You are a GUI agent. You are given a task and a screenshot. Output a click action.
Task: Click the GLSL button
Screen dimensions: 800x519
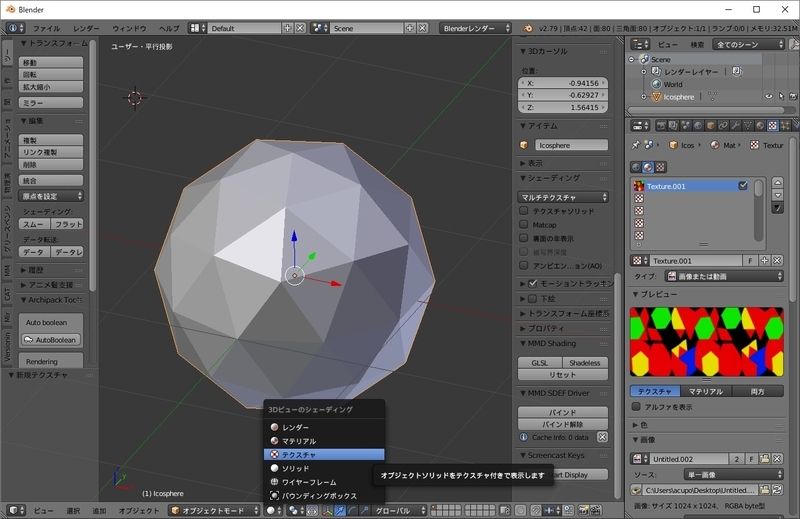pyautogui.click(x=540, y=362)
